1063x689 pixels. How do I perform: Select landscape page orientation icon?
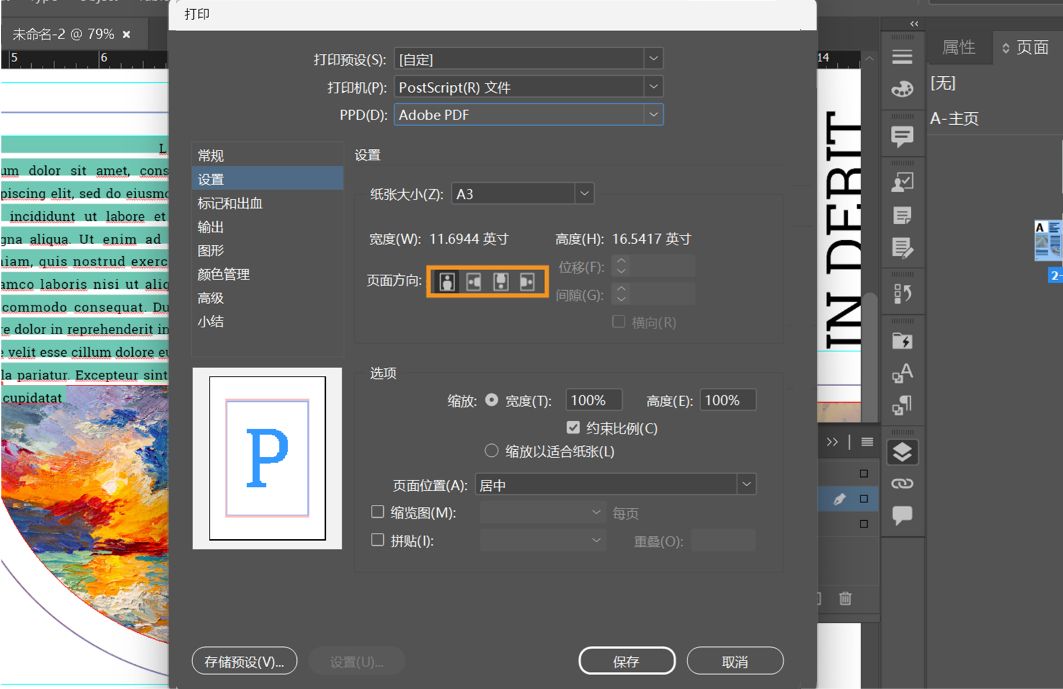[474, 281]
